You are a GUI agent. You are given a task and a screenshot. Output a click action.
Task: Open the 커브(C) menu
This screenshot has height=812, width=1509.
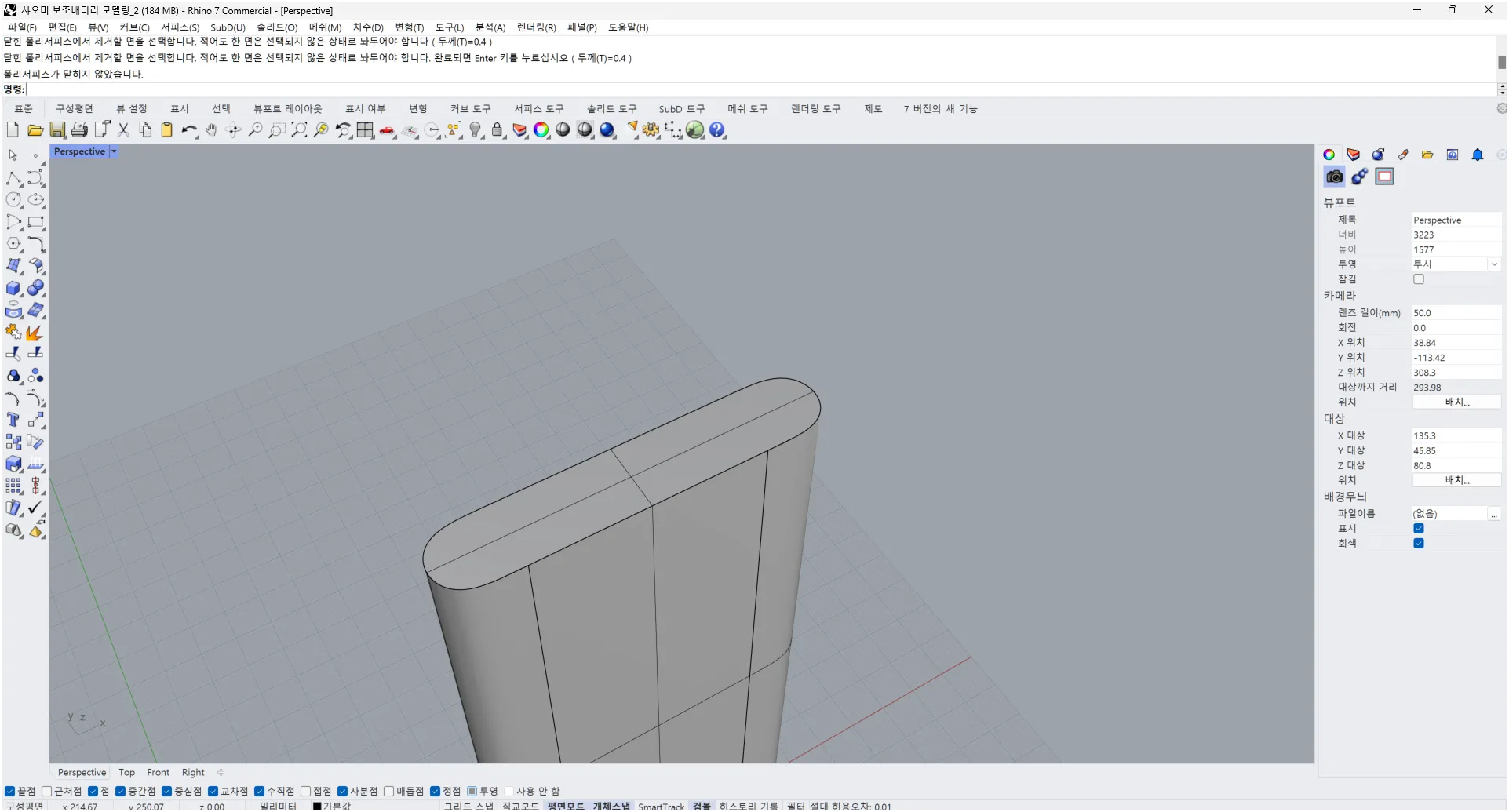pos(134,27)
